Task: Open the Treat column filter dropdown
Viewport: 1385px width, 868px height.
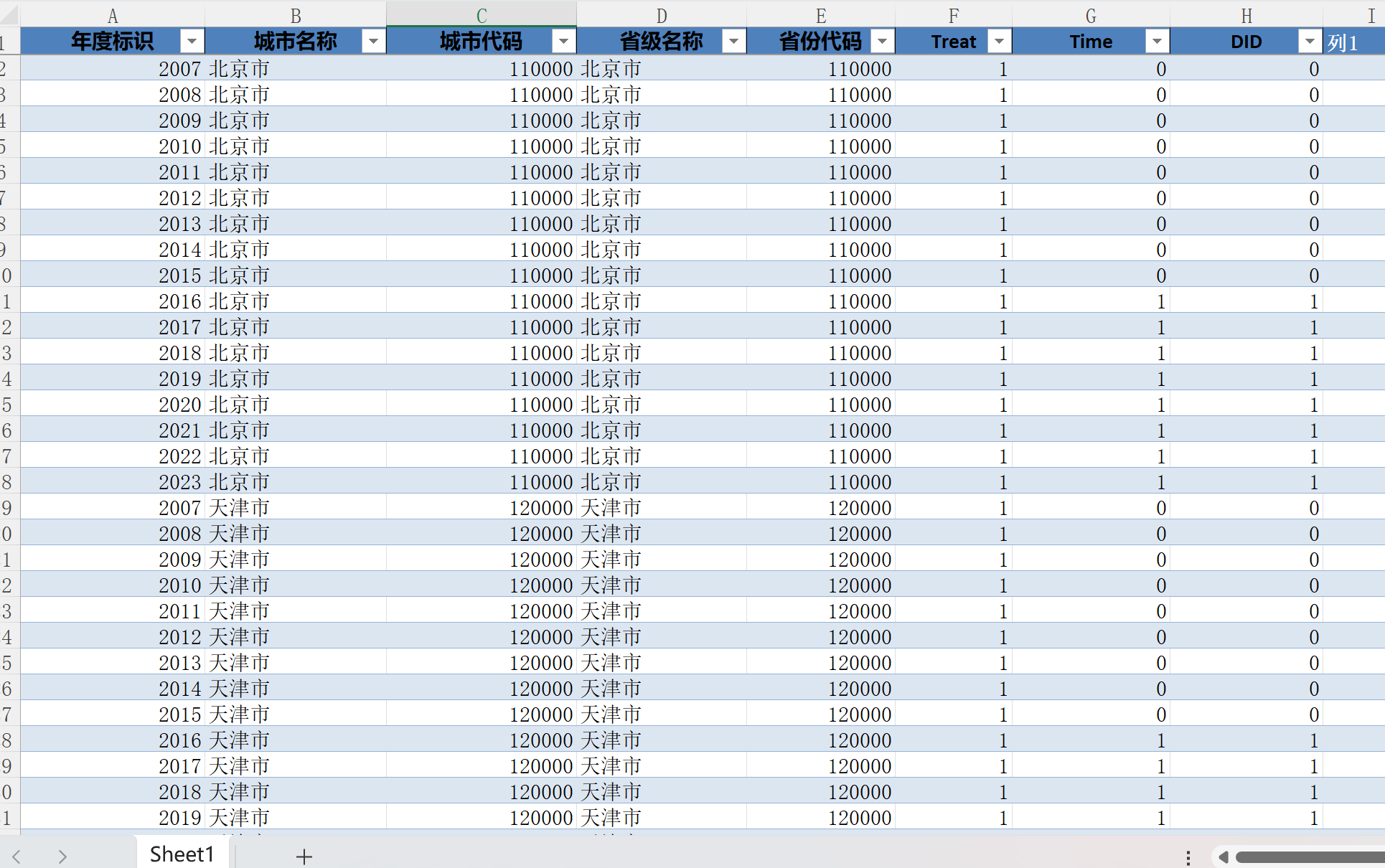Action: click(999, 42)
